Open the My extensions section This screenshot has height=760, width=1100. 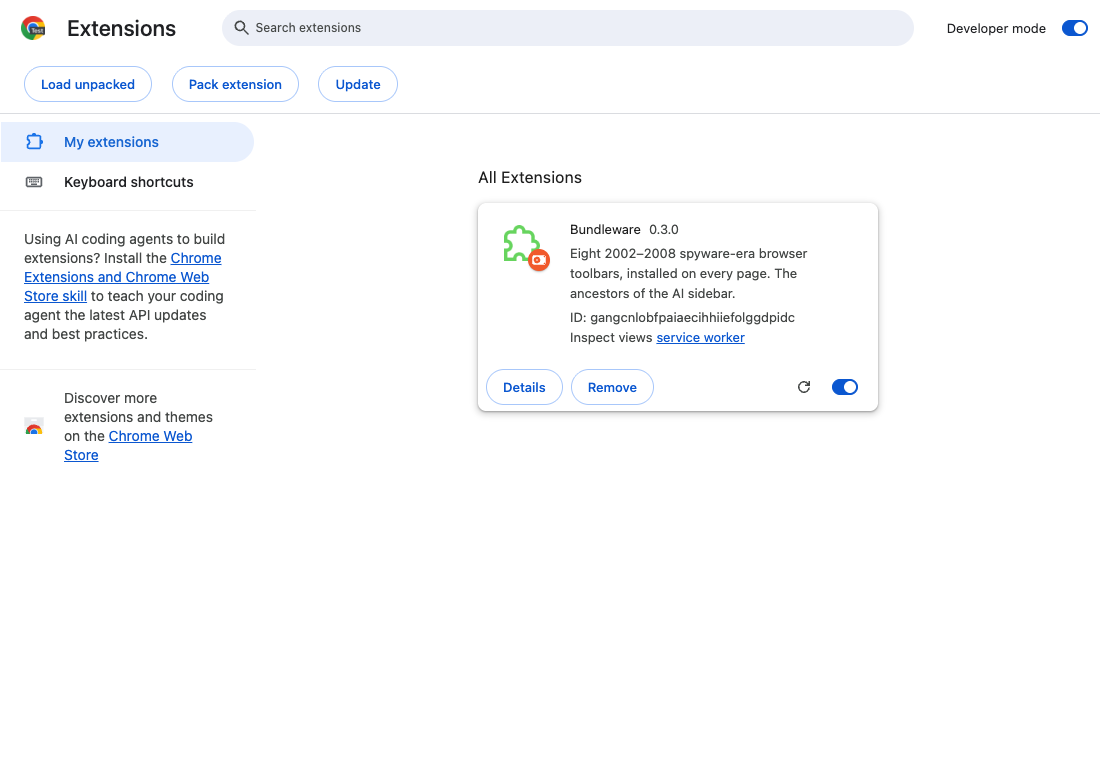coord(127,142)
